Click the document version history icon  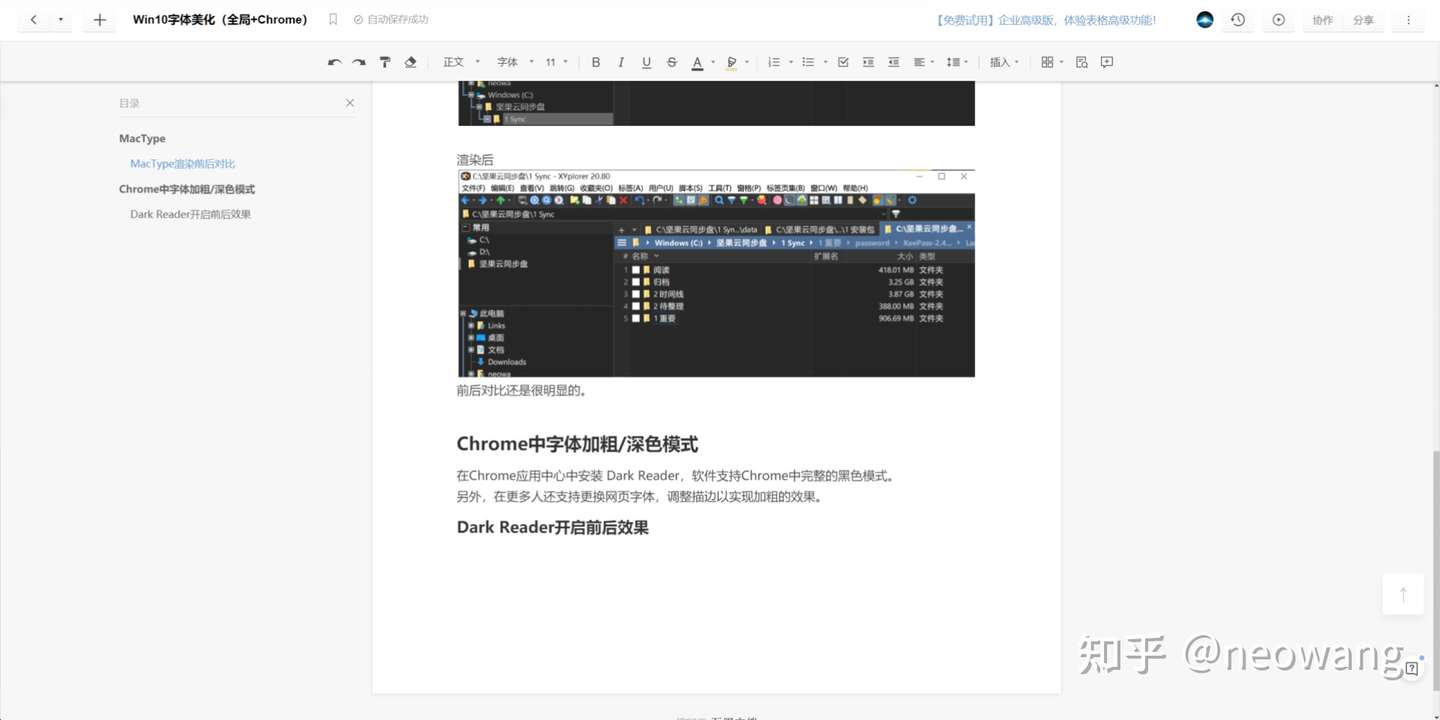click(x=1238, y=20)
